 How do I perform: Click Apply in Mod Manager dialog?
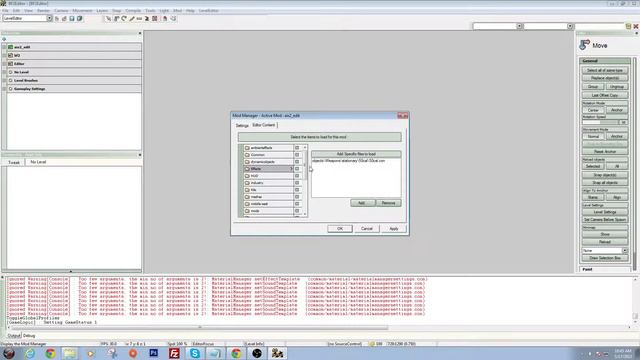[x=393, y=229]
